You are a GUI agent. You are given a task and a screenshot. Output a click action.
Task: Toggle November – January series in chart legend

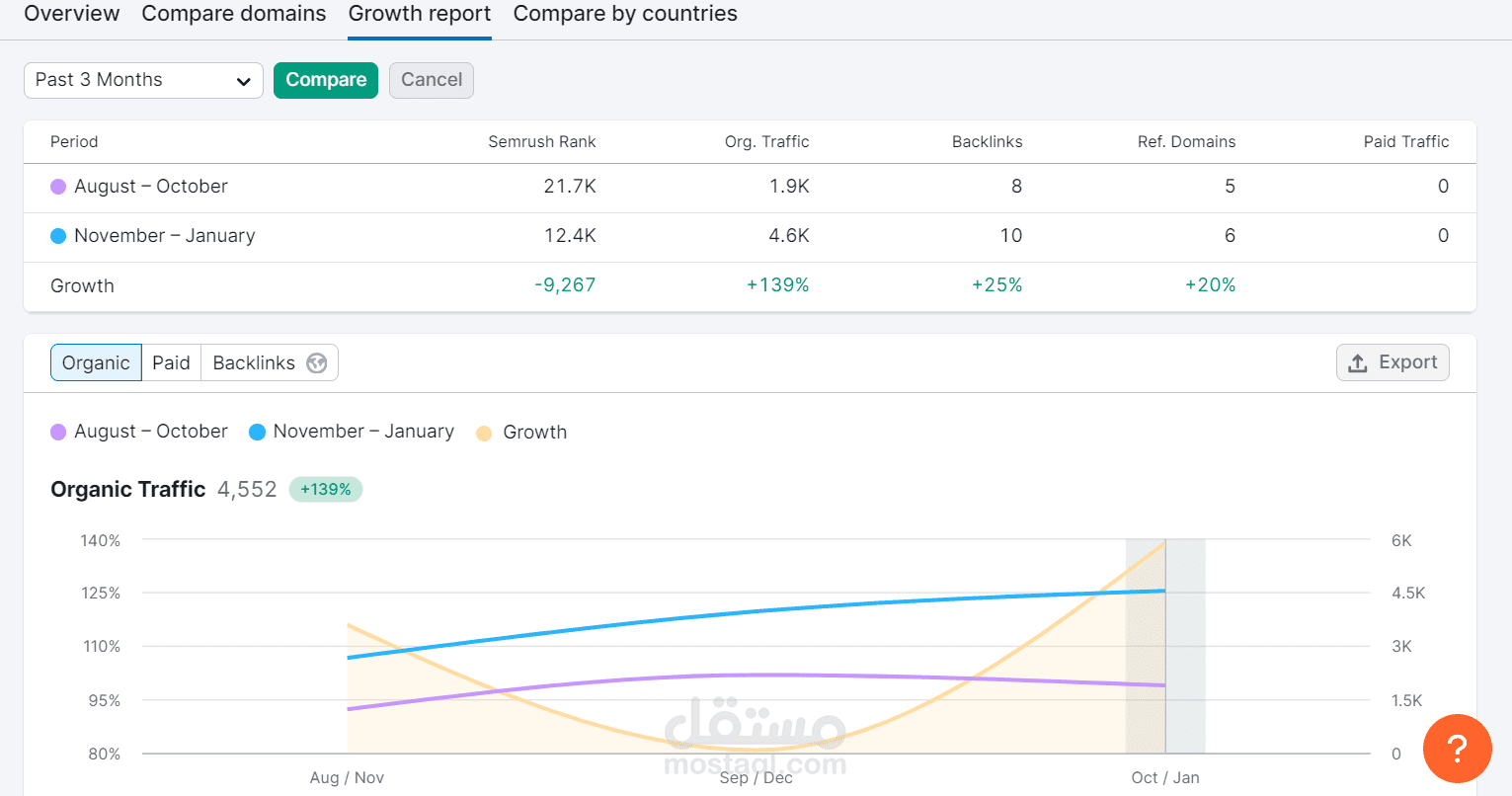click(x=352, y=432)
